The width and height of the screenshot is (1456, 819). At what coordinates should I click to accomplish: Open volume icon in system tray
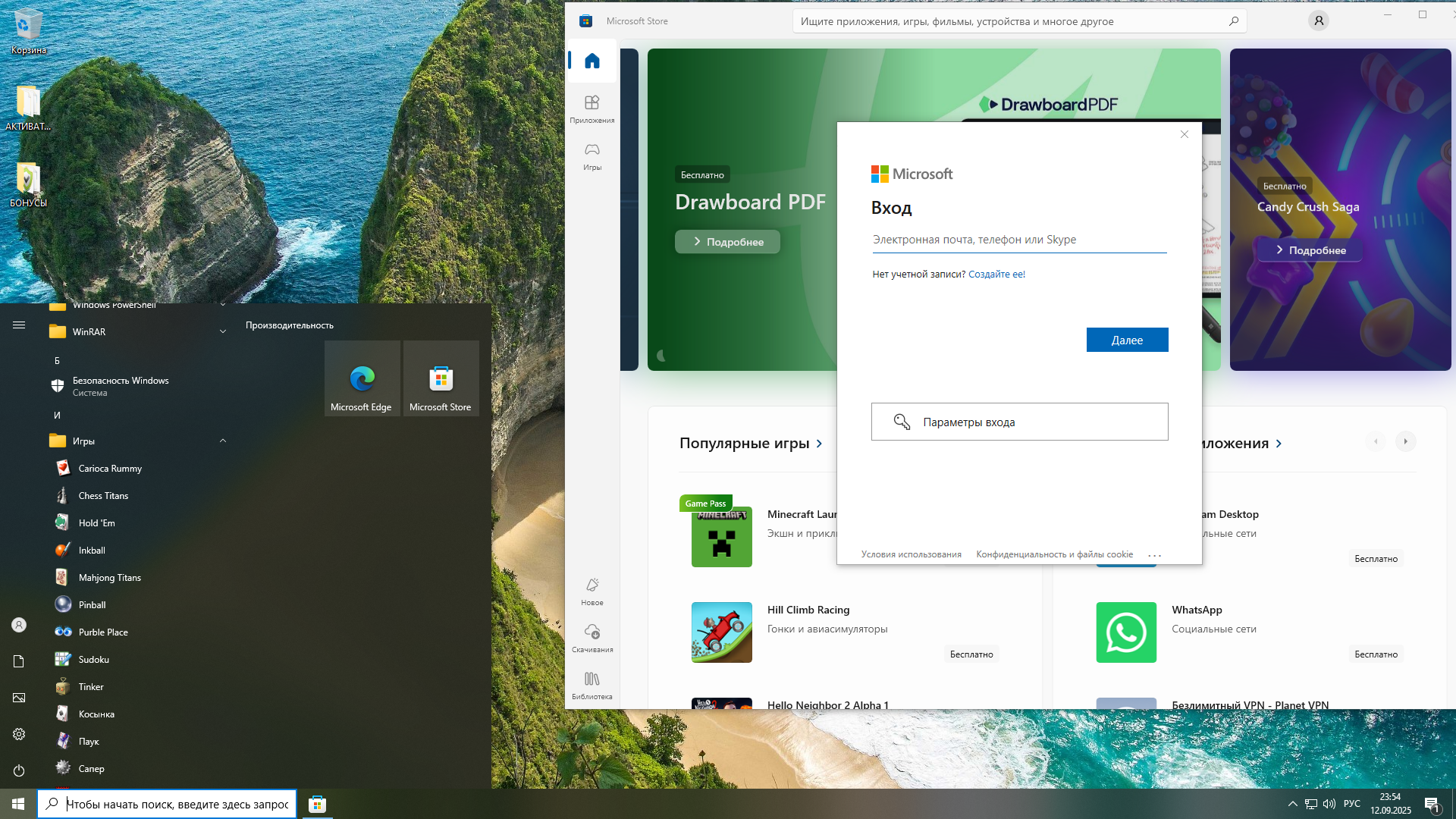[1329, 804]
